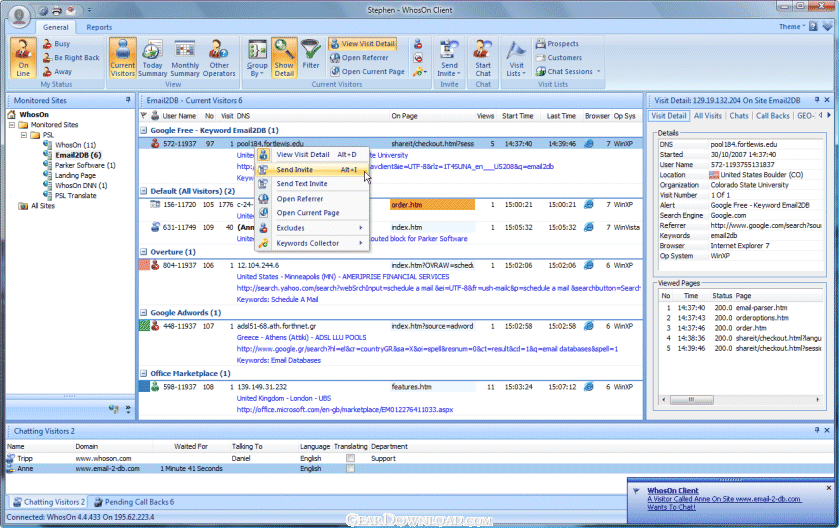Collapse Office Marketplace group
This screenshot has width=839, height=528.
click(143, 373)
